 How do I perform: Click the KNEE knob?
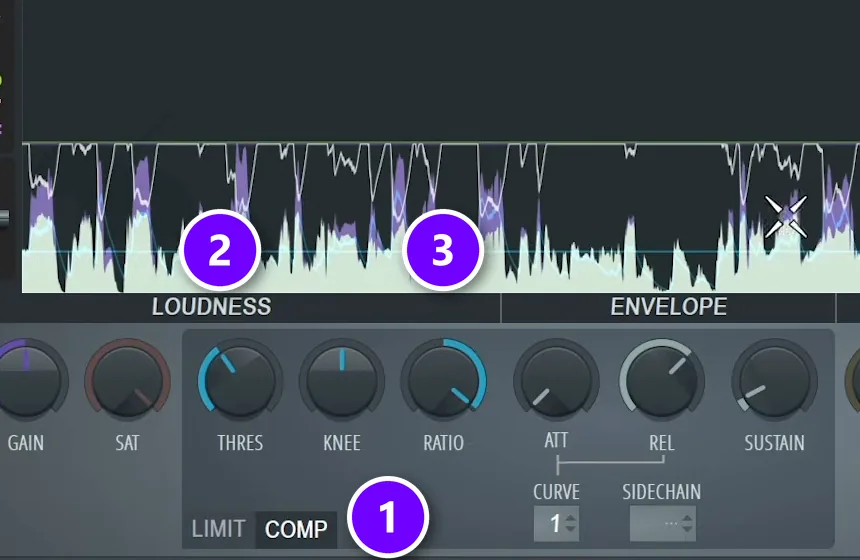(342, 381)
